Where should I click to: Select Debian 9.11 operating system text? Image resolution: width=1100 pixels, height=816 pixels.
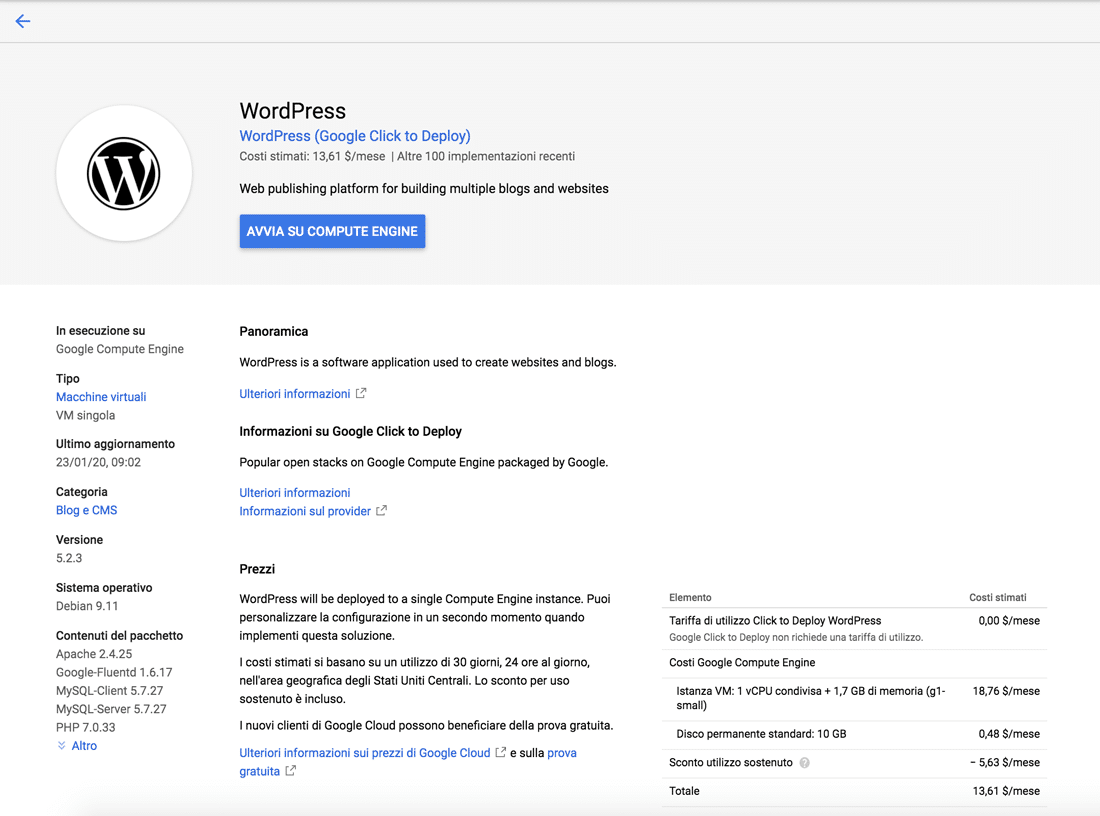click(87, 606)
